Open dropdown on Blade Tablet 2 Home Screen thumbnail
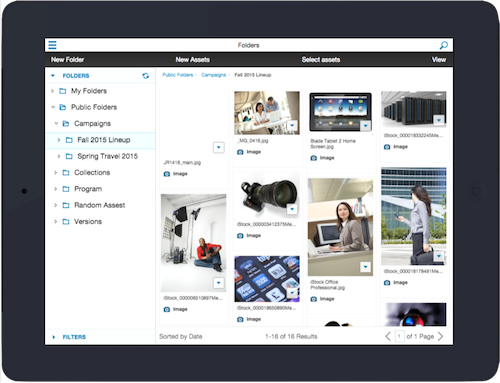The image size is (500, 383). coord(366,126)
